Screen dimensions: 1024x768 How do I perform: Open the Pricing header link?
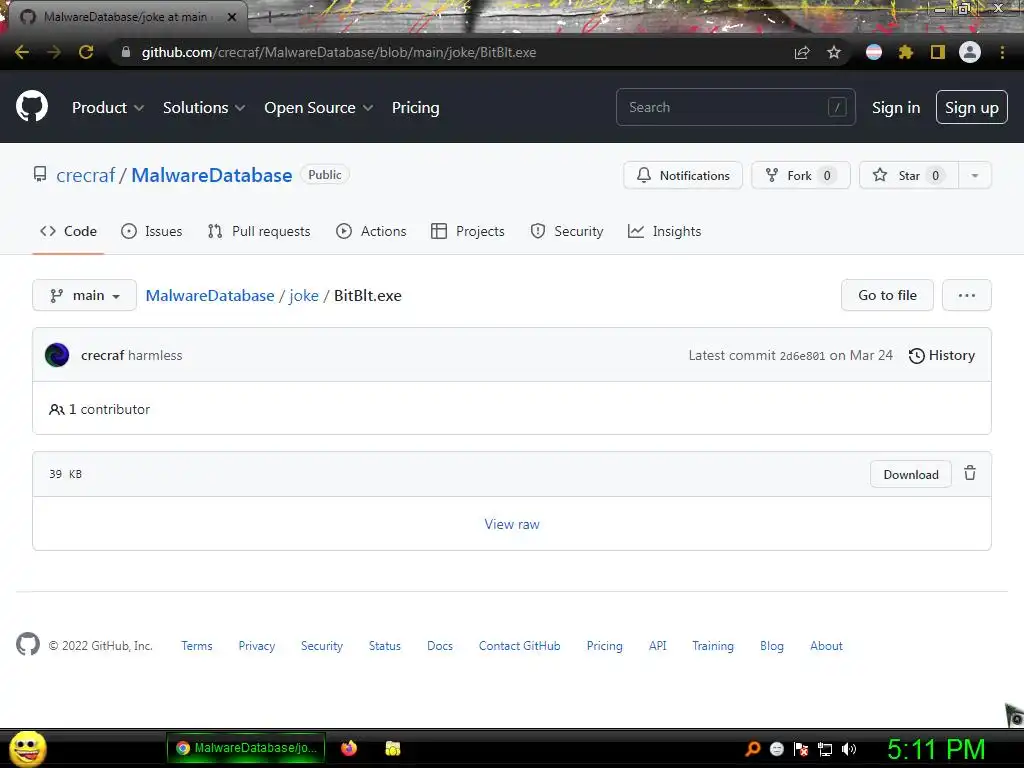coord(415,108)
